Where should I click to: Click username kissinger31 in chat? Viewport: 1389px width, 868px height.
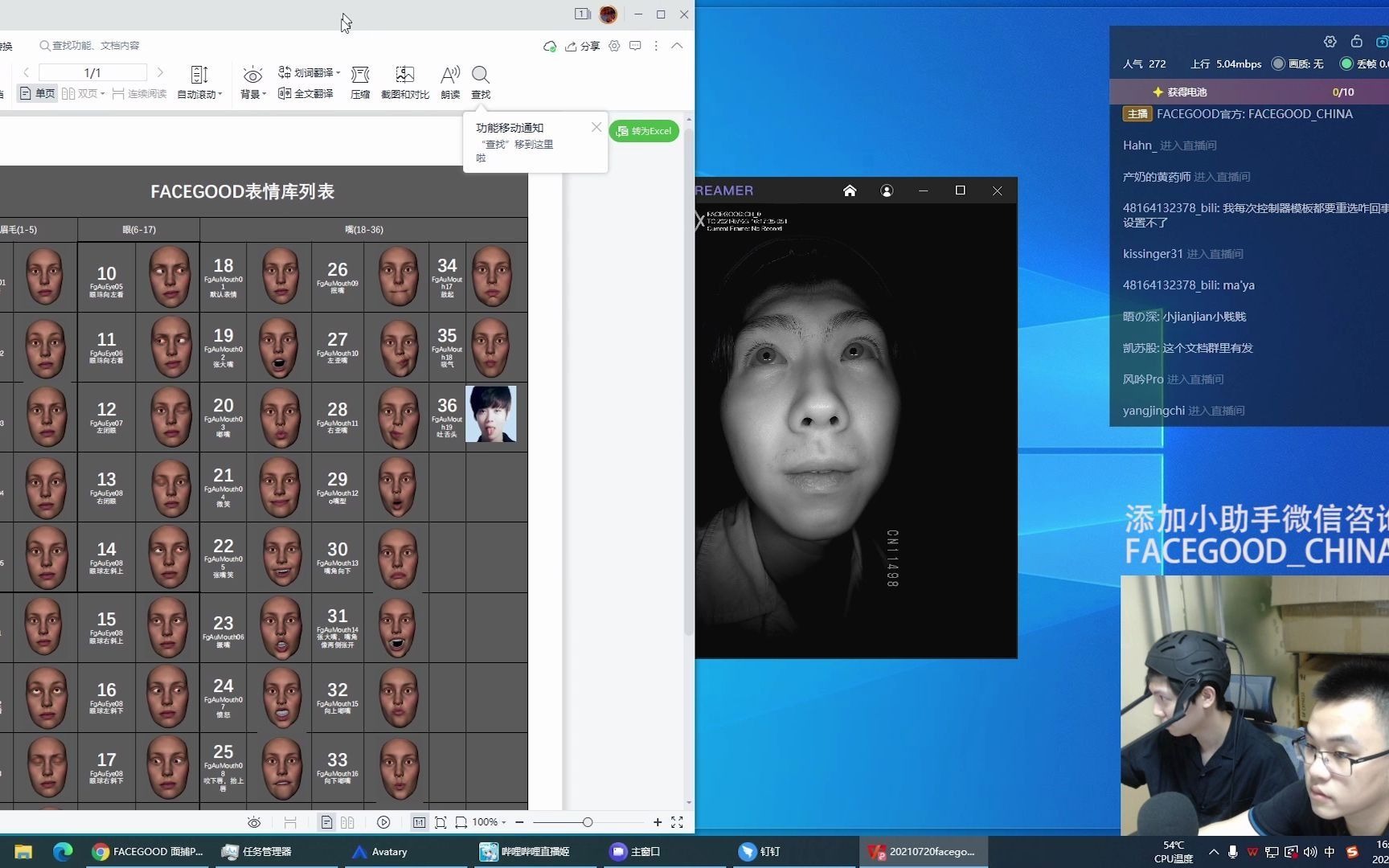1153,254
